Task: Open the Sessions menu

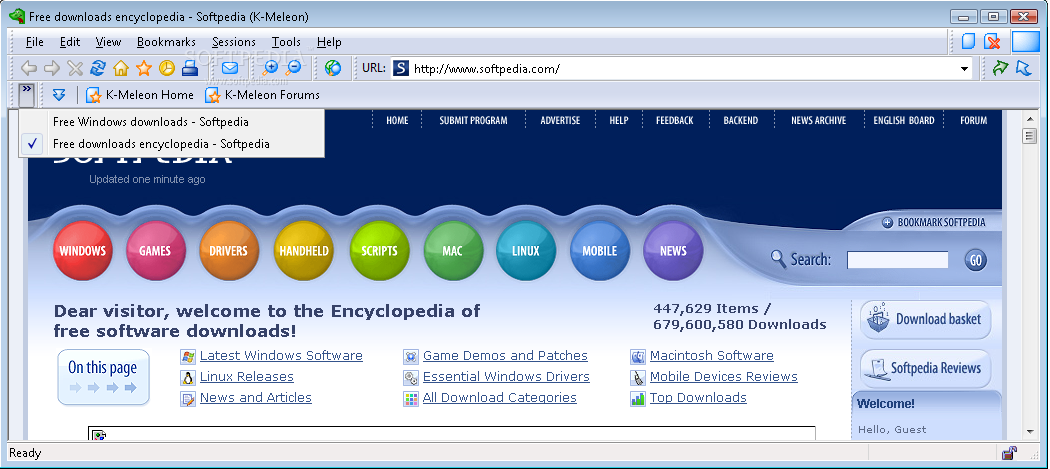Action: tap(234, 42)
